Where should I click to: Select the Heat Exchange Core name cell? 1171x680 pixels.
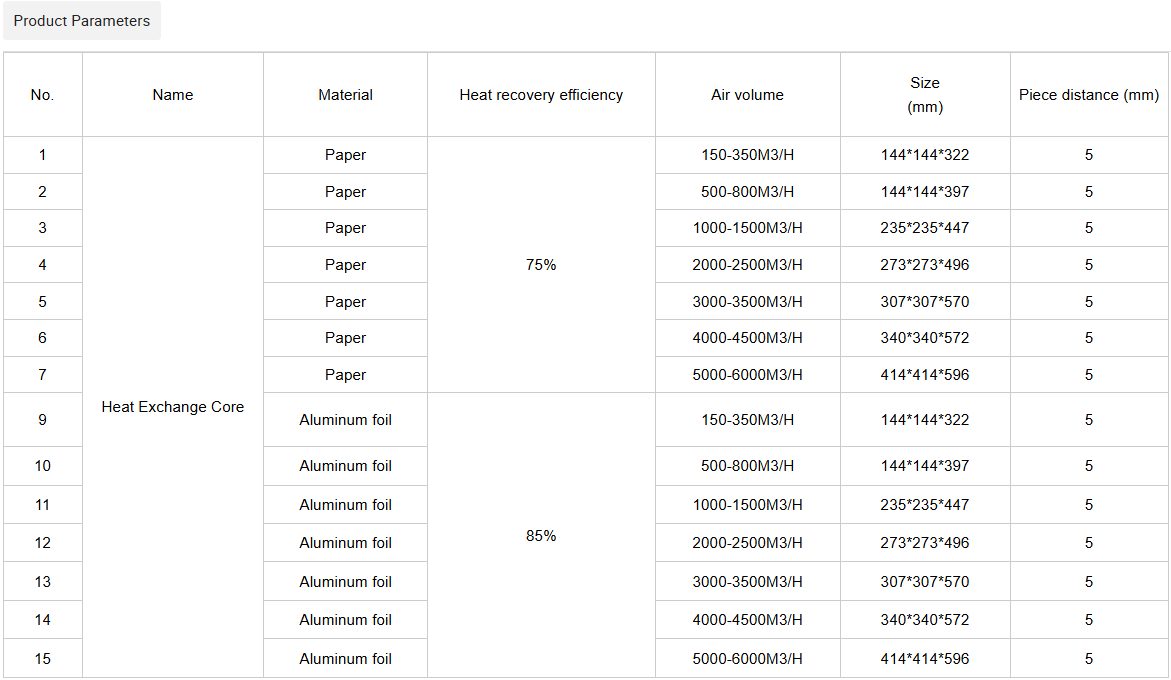(x=173, y=407)
